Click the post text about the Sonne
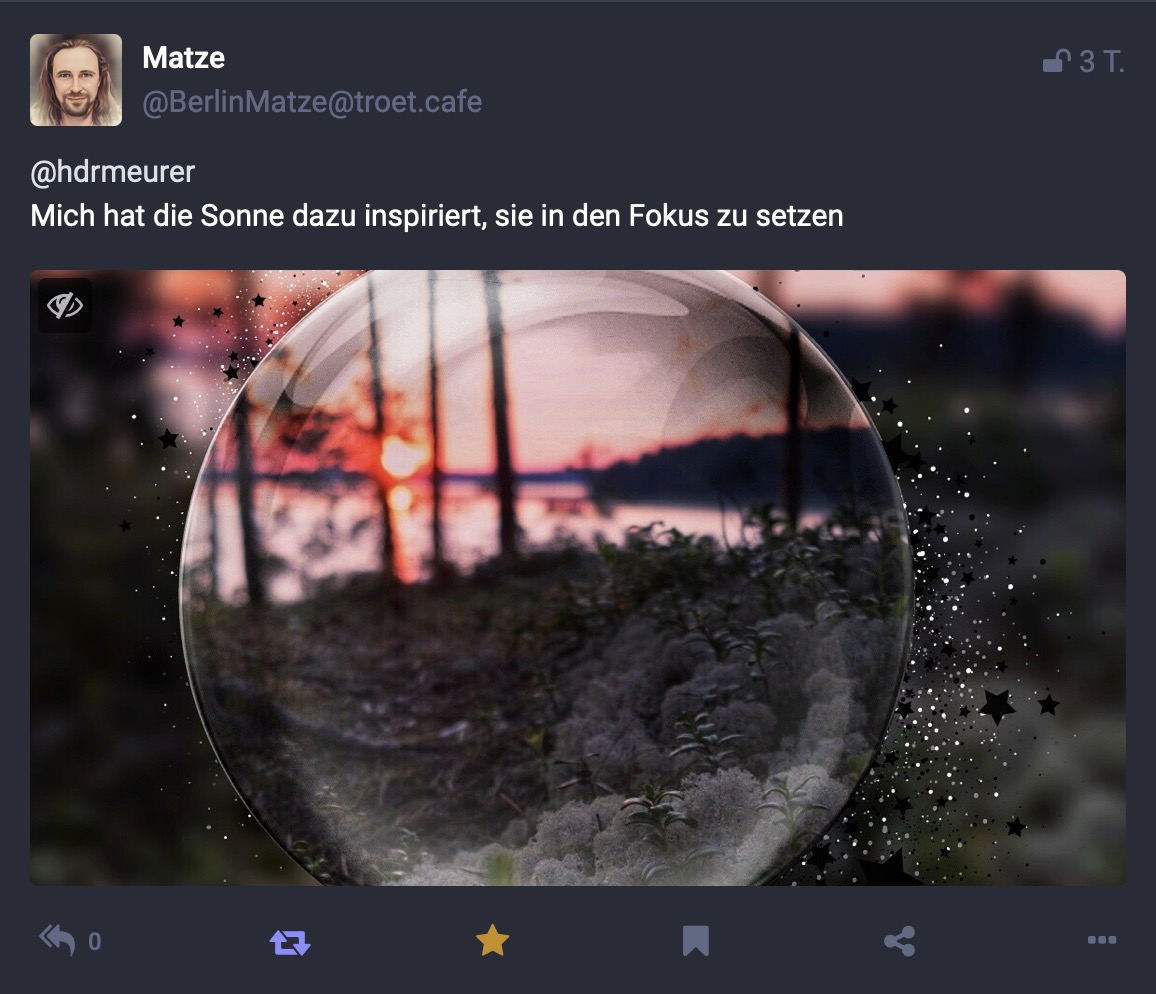 [x=436, y=216]
